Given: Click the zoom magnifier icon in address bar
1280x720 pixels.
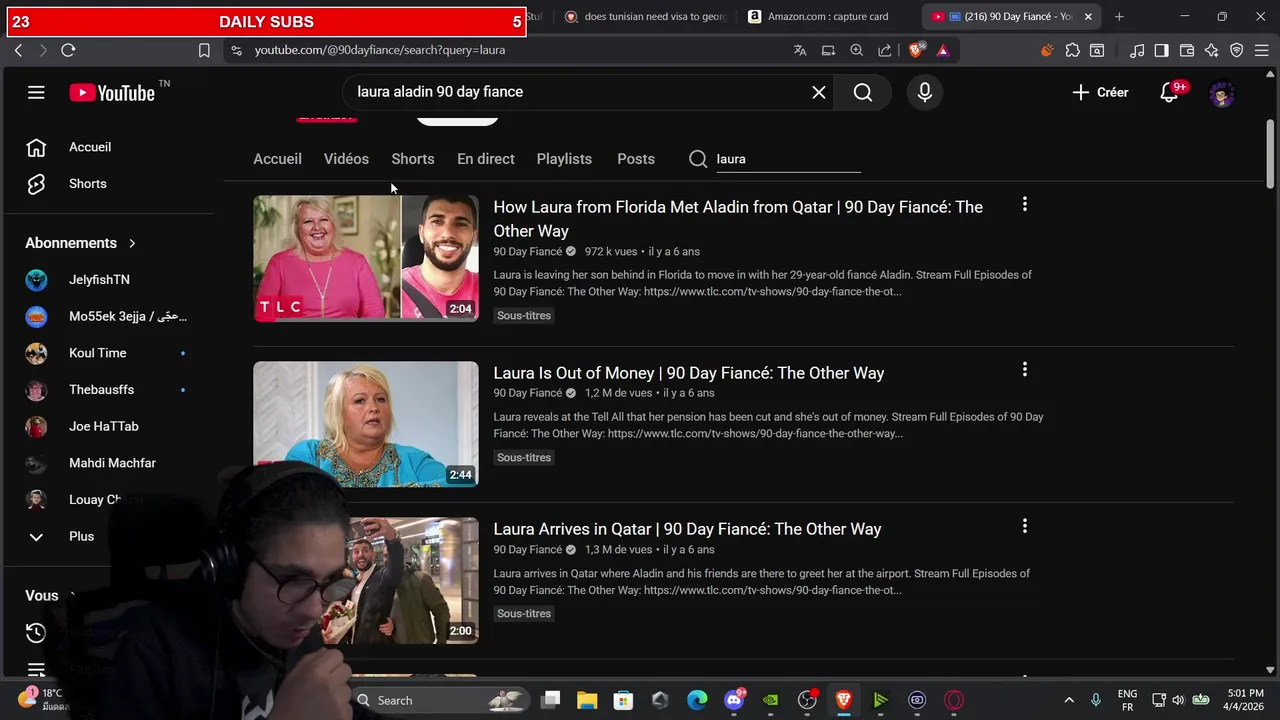Looking at the screenshot, I should point(856,50).
